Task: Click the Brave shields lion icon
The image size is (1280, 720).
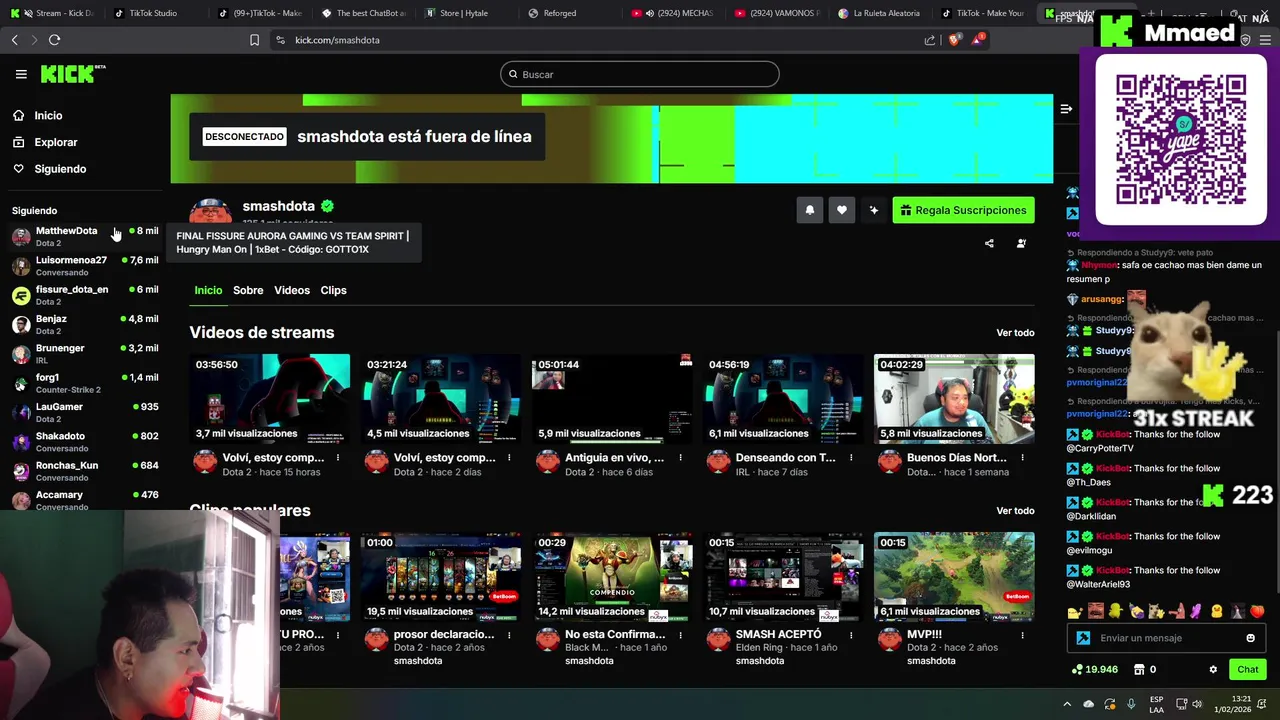Action: point(954,40)
